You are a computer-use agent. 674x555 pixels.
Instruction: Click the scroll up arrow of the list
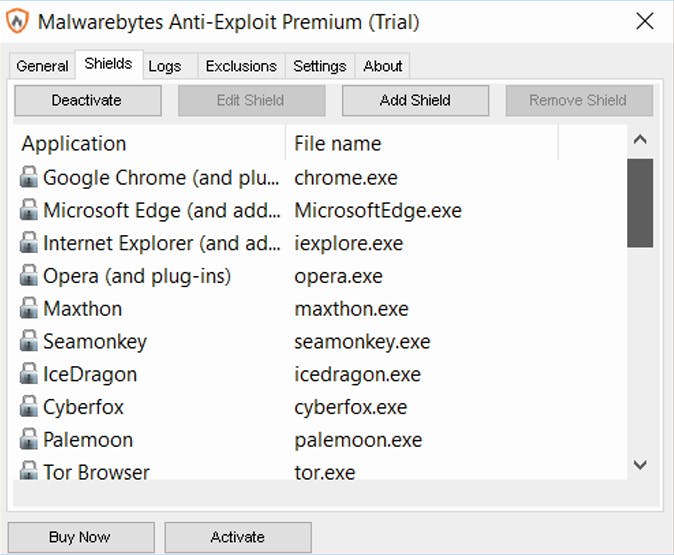click(x=641, y=141)
